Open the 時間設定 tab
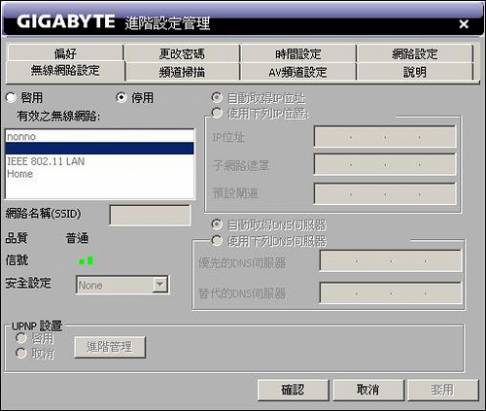 (x=298, y=54)
